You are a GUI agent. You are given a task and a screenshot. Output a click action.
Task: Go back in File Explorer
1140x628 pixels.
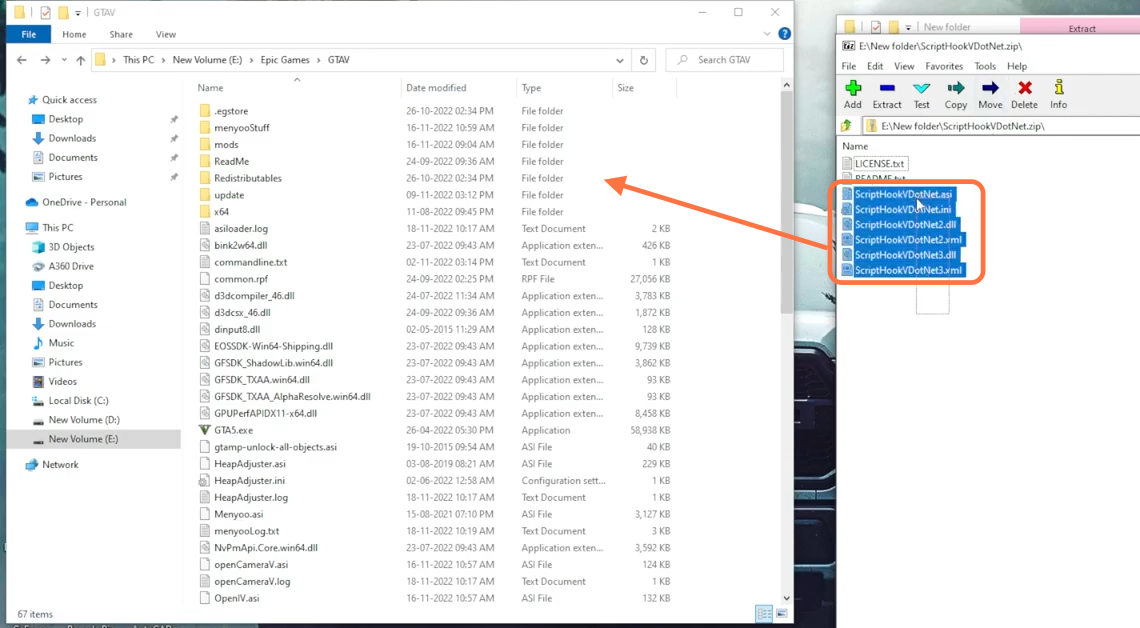(22, 60)
